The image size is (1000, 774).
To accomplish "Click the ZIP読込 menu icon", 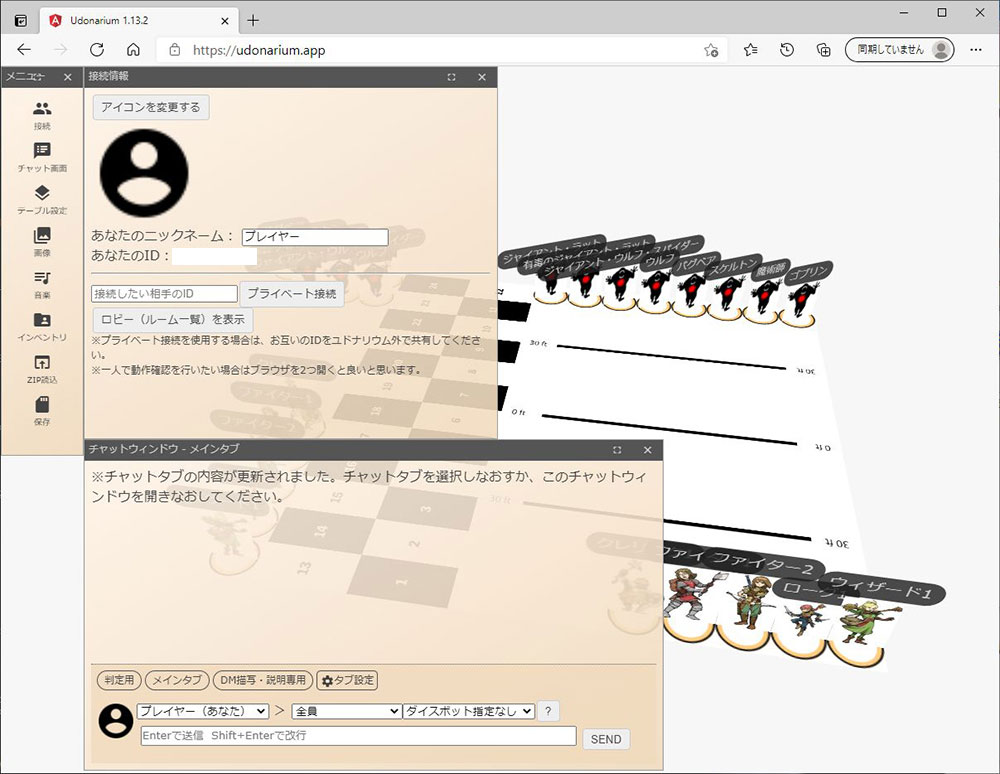I will tap(42, 369).
